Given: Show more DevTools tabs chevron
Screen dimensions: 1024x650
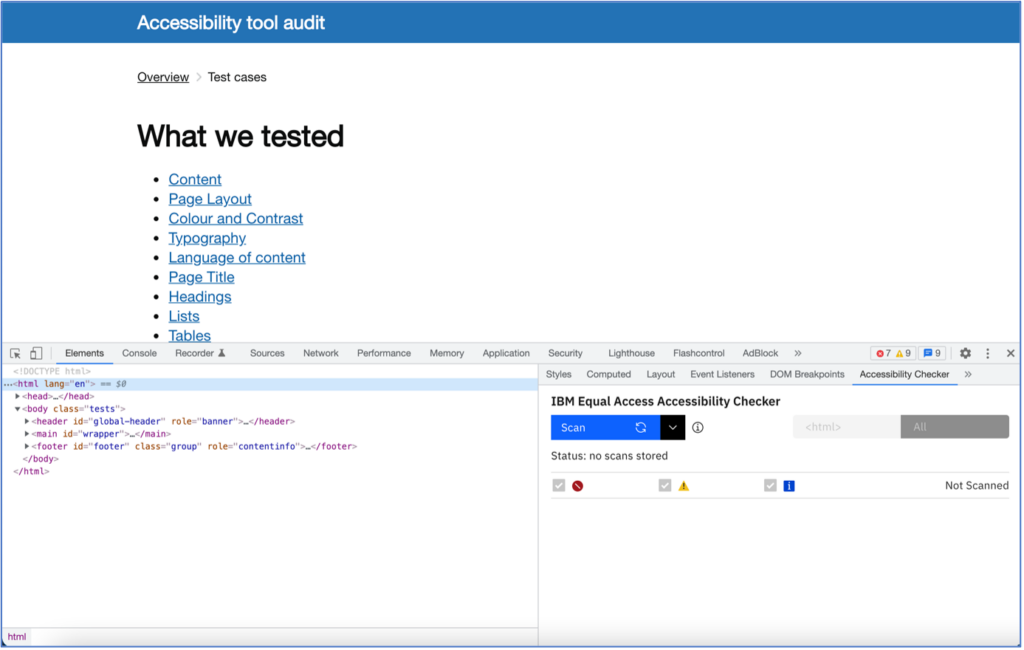Looking at the screenshot, I should (797, 353).
